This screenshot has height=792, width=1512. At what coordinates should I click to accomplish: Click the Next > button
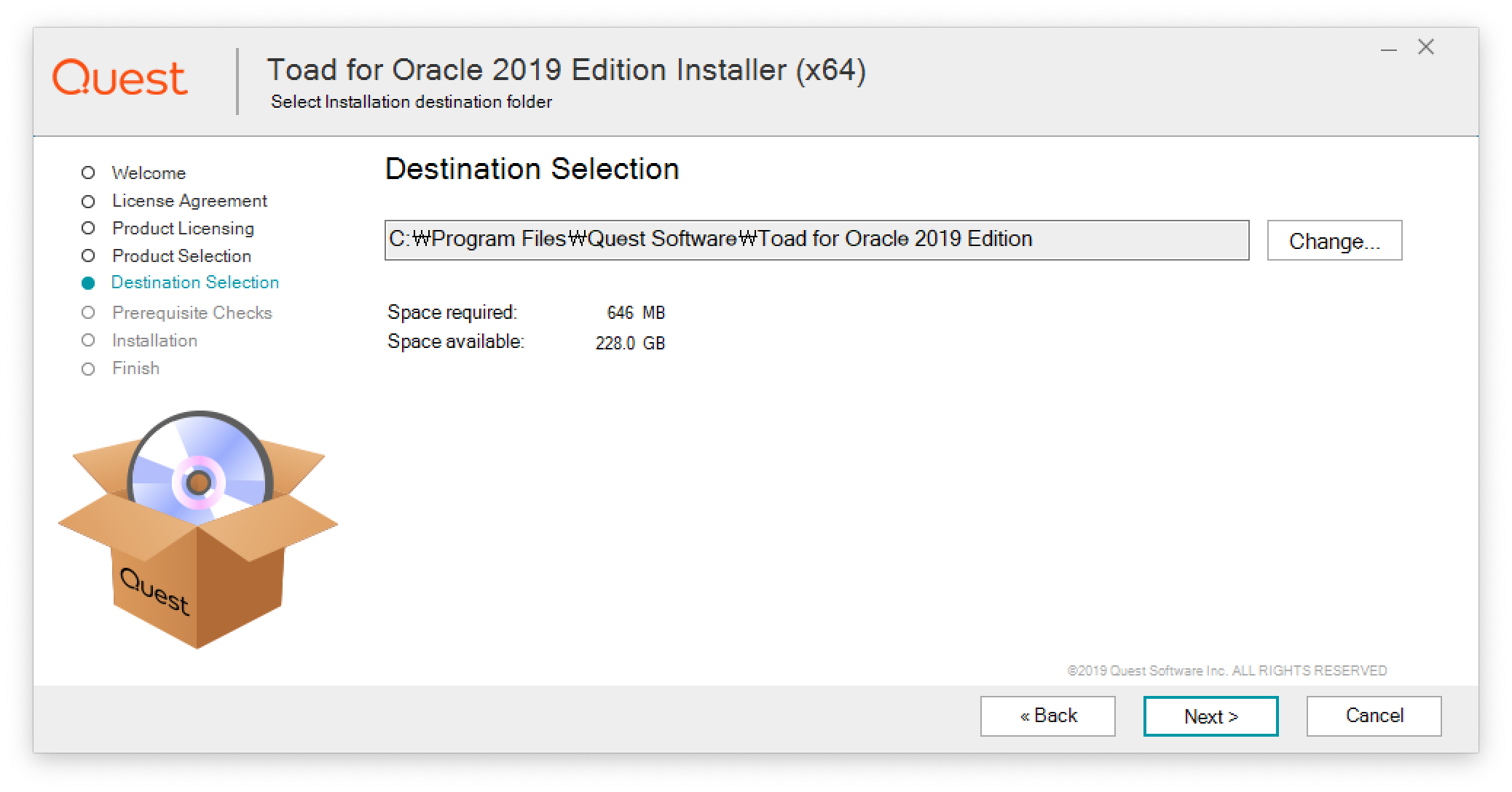pos(1210,716)
